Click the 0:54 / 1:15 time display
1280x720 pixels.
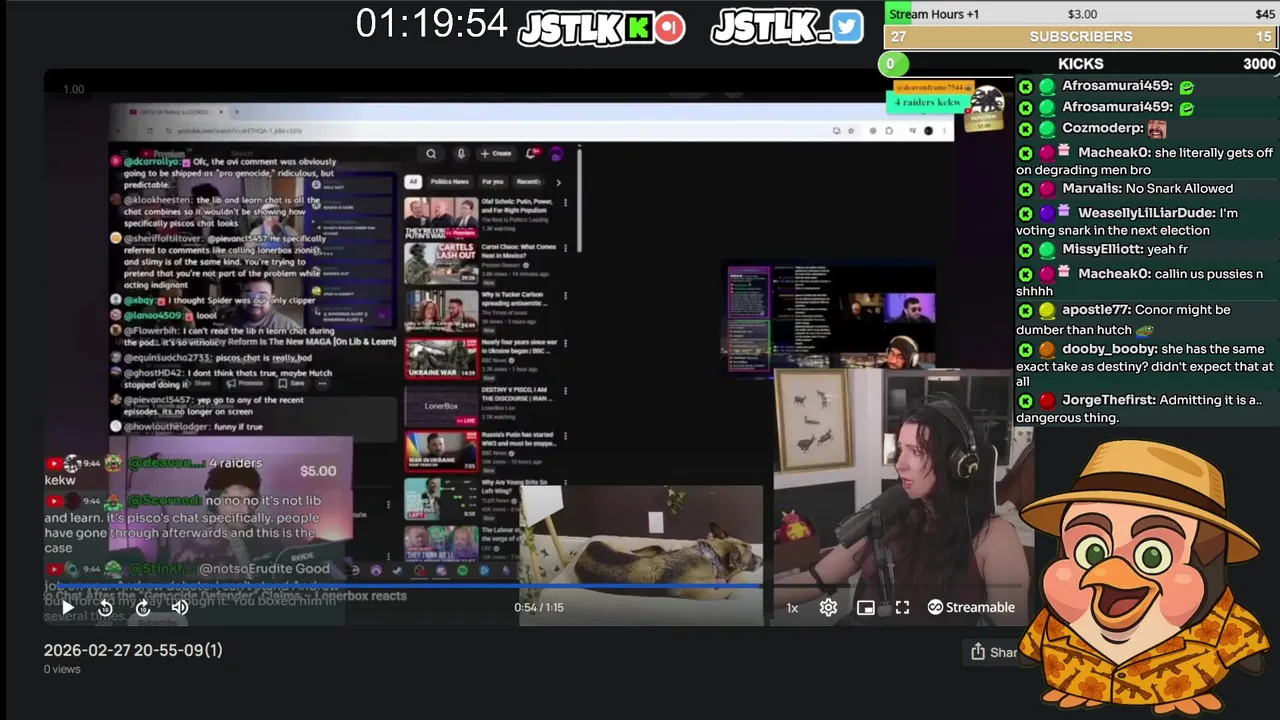pos(539,607)
